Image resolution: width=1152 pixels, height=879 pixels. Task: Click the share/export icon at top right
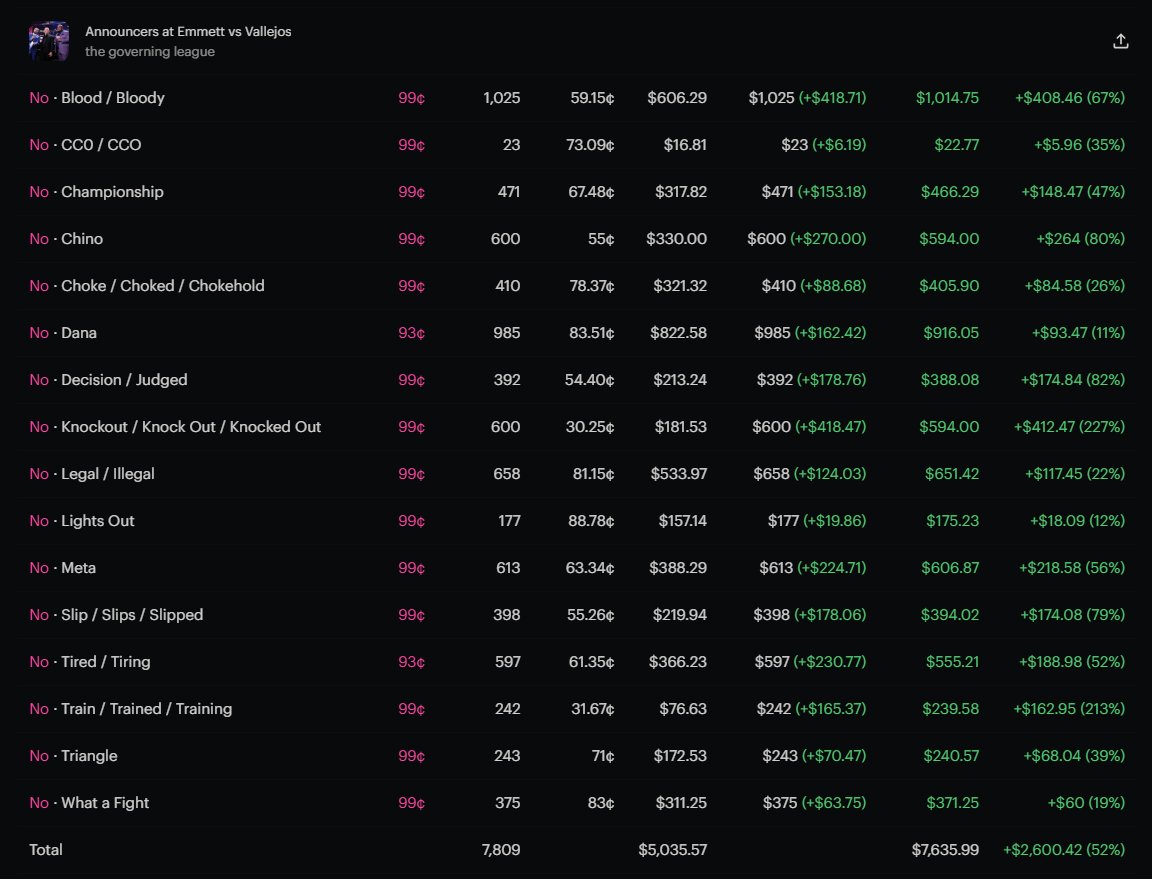click(x=1120, y=41)
